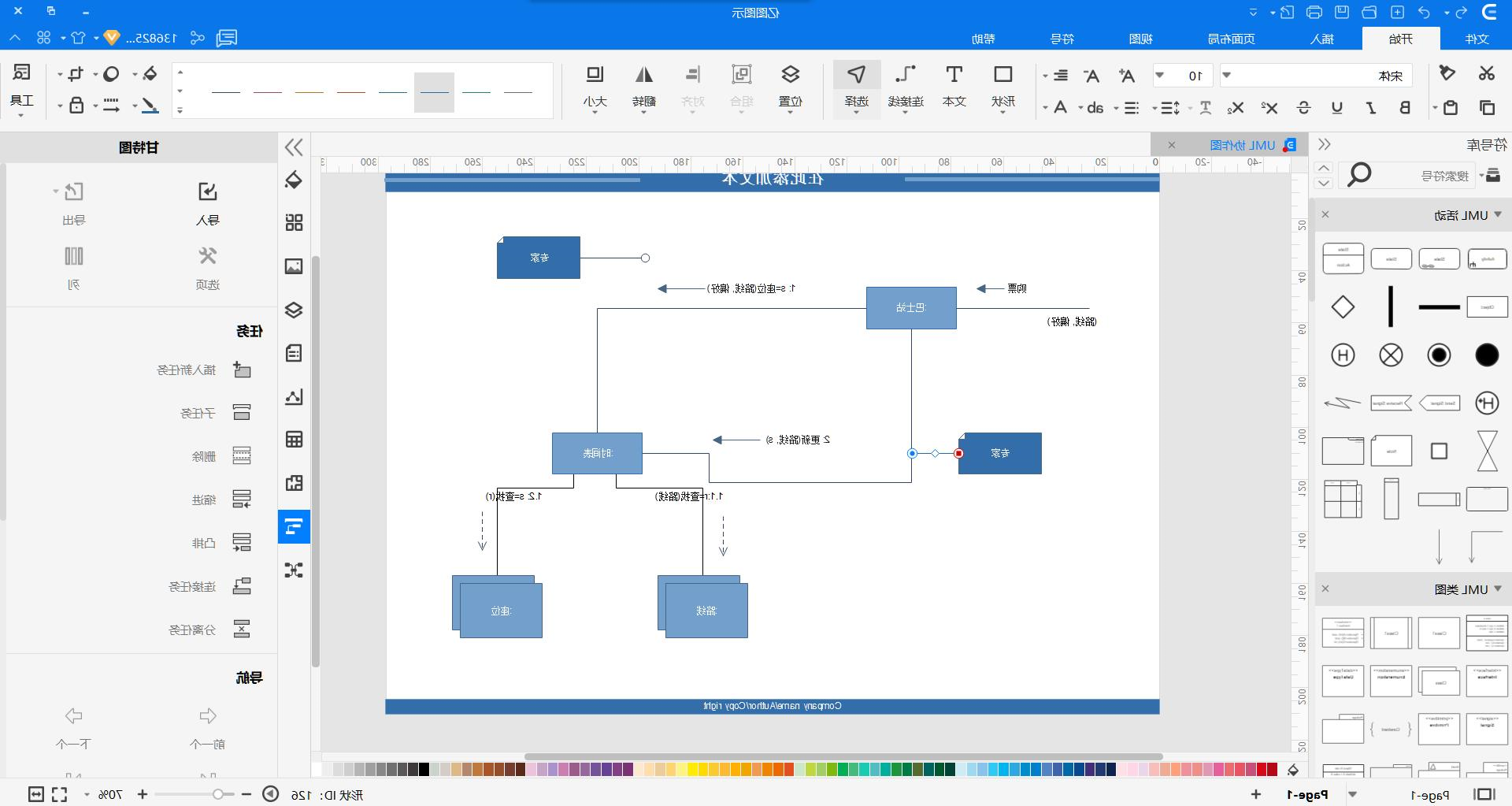Click the 列 columns icon
This screenshot has height=806, width=1512.
(x=73, y=256)
